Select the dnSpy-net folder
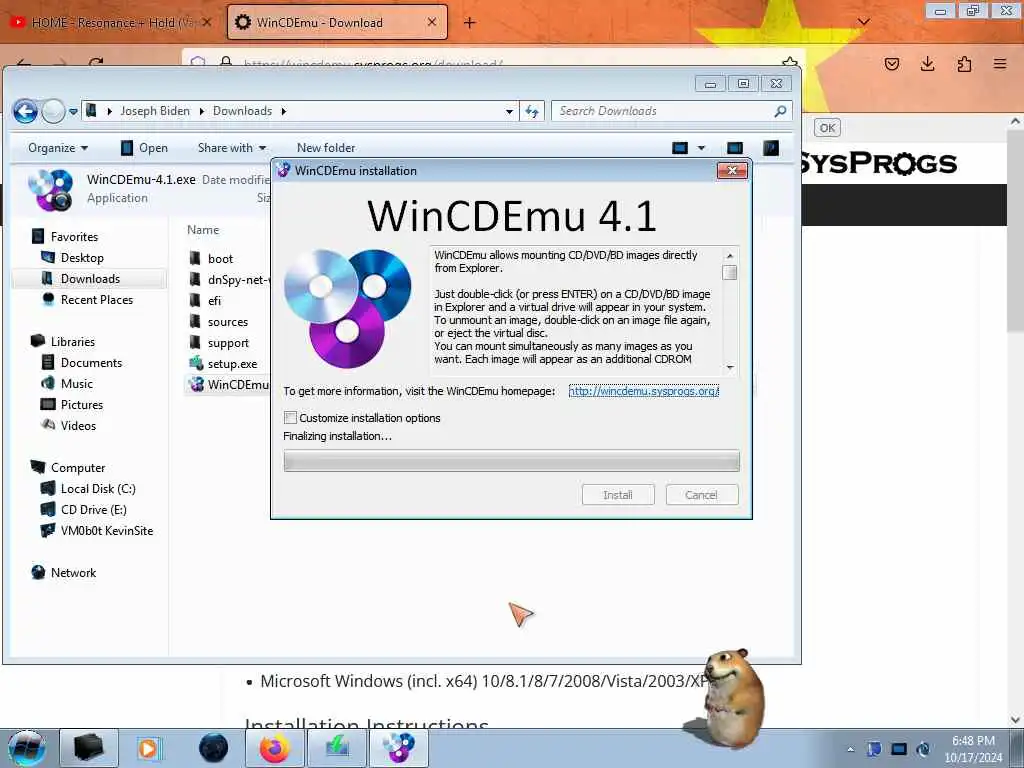Viewport: 1024px width, 768px height. (x=229, y=280)
